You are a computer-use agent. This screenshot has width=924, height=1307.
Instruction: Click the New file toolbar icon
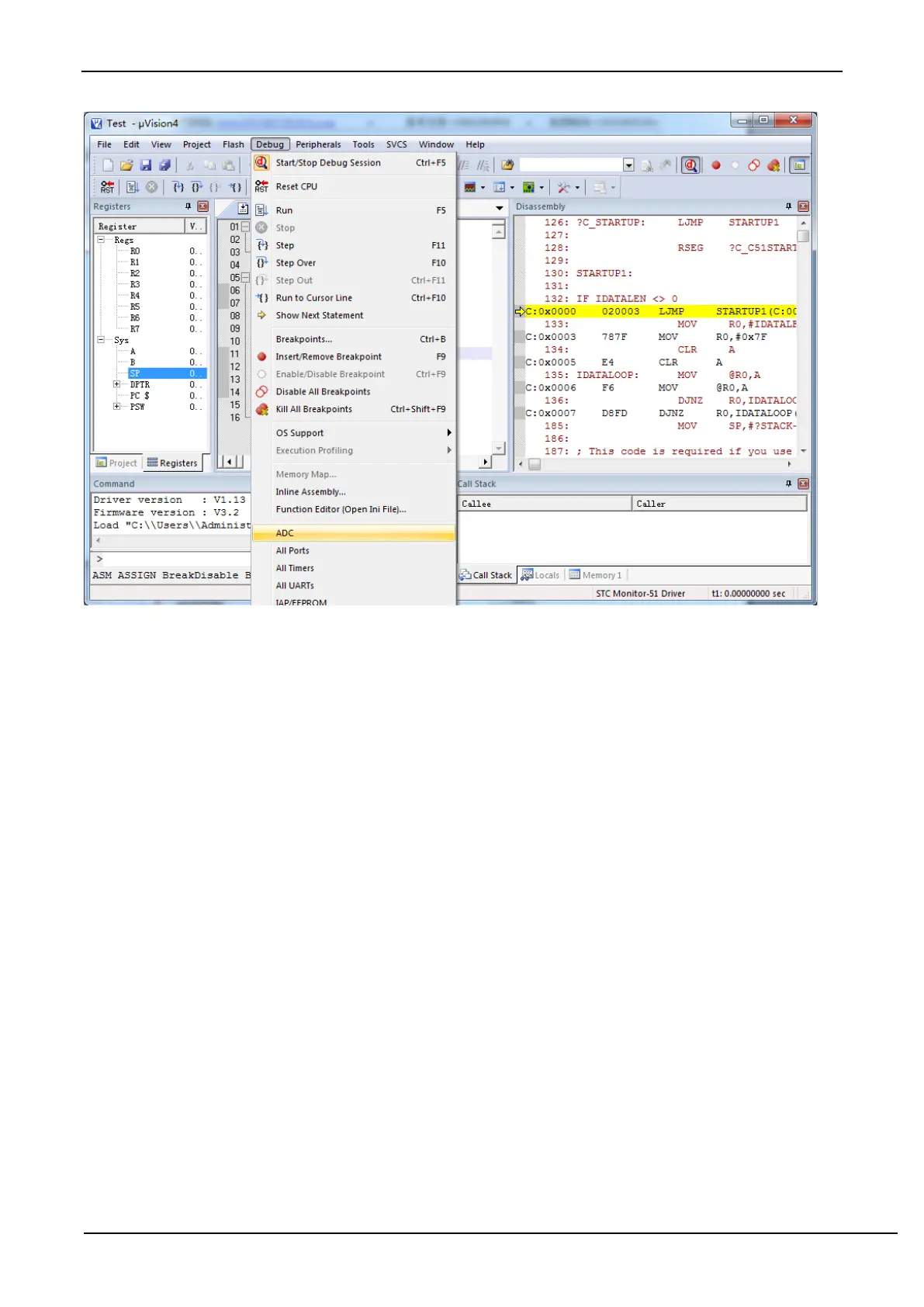point(108,165)
